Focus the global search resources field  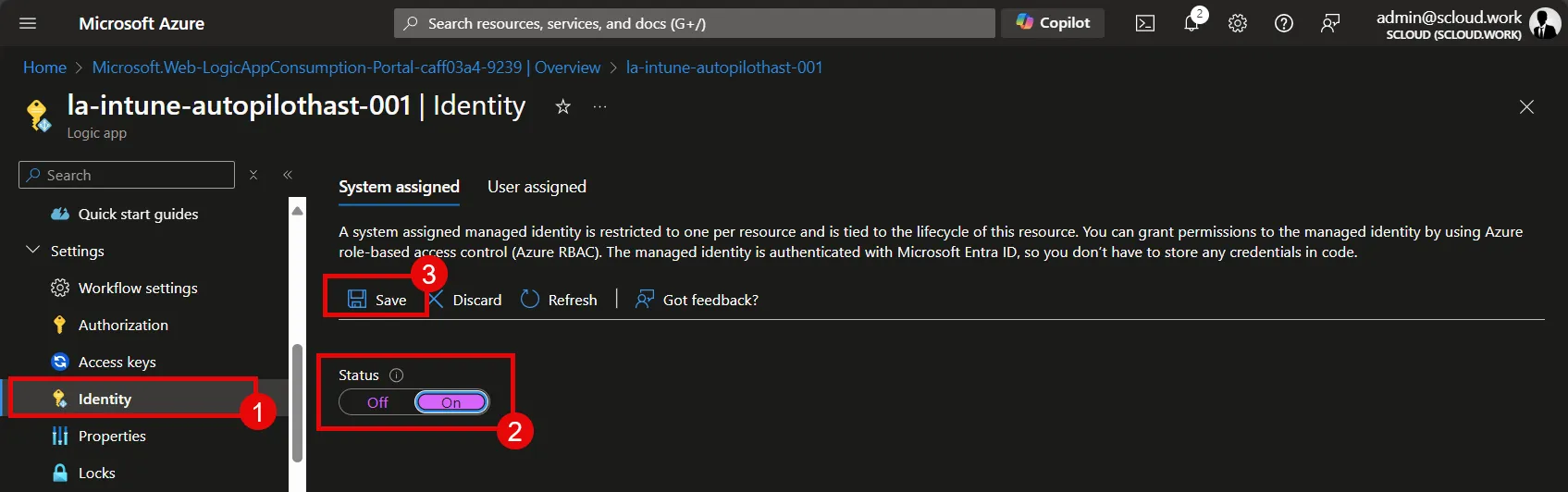[x=695, y=23]
